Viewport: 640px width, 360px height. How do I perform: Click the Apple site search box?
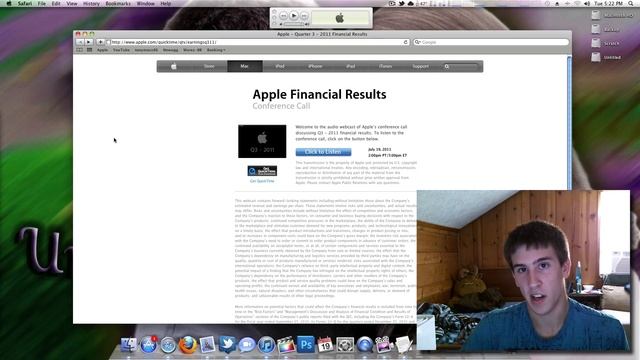460,66
